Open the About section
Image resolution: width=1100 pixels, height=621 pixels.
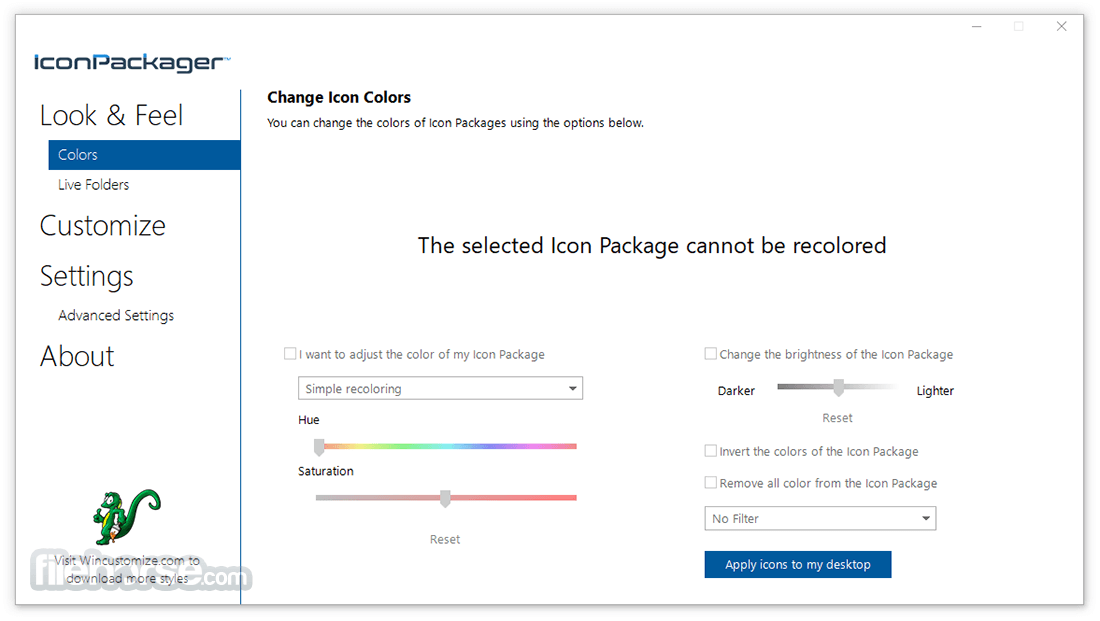[77, 356]
